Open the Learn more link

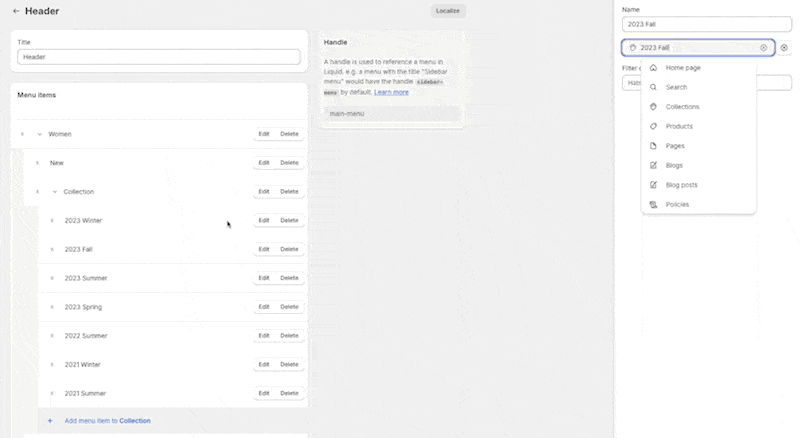coord(391,92)
